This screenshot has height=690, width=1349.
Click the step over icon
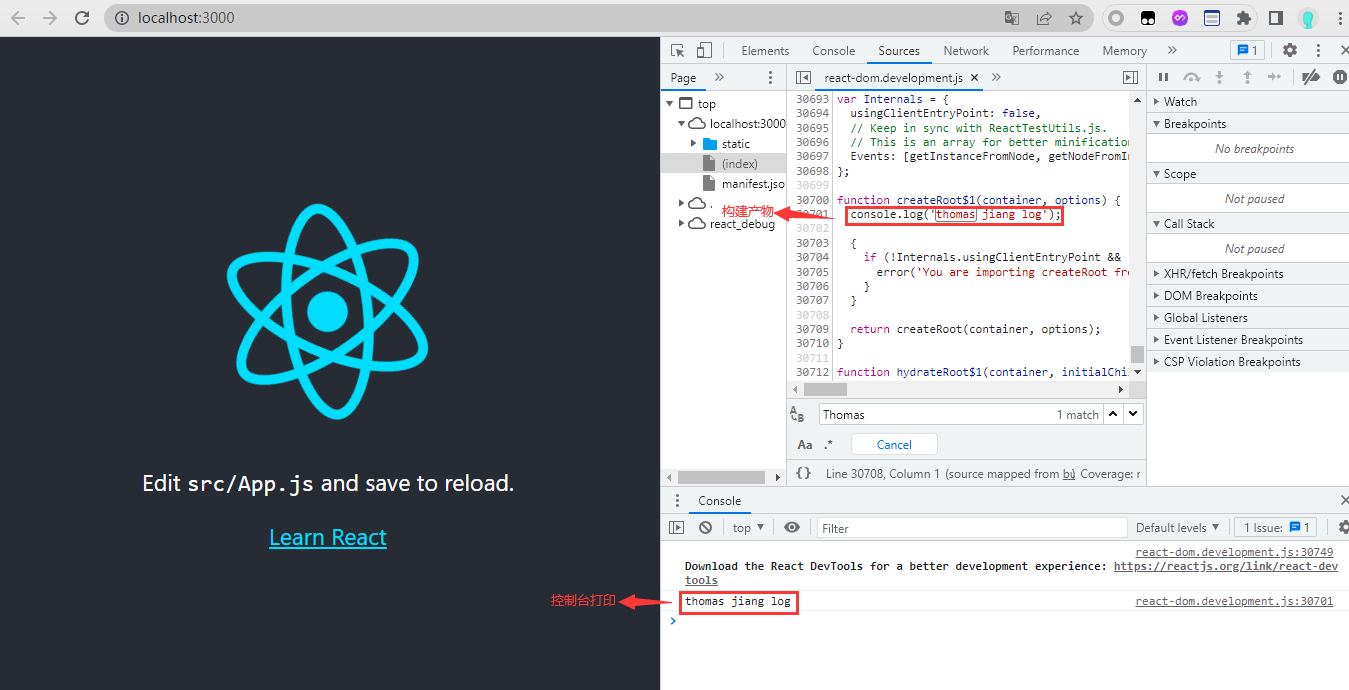click(1191, 77)
